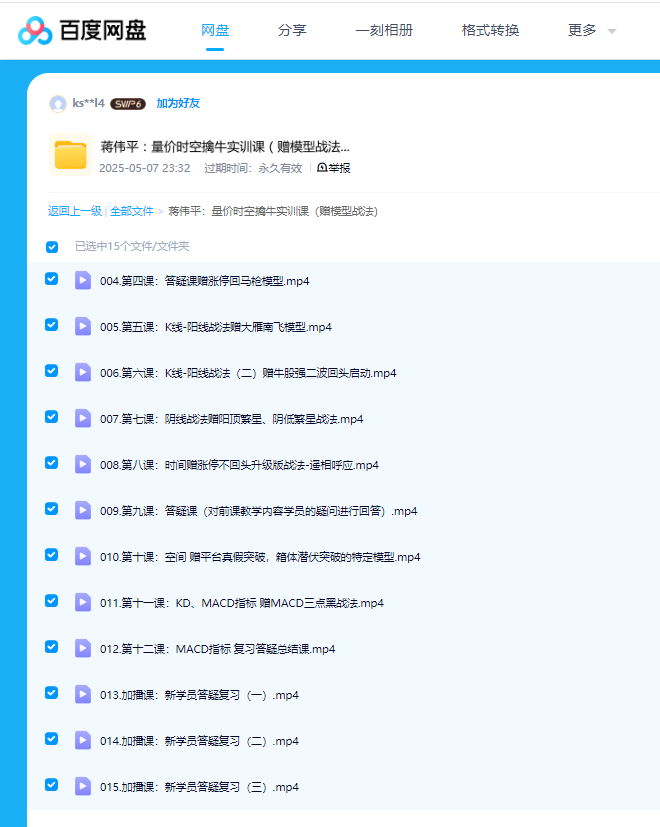Click video icon for 008 第八课 file
Screen dimensions: 660x827
pyautogui.click(x=83, y=464)
